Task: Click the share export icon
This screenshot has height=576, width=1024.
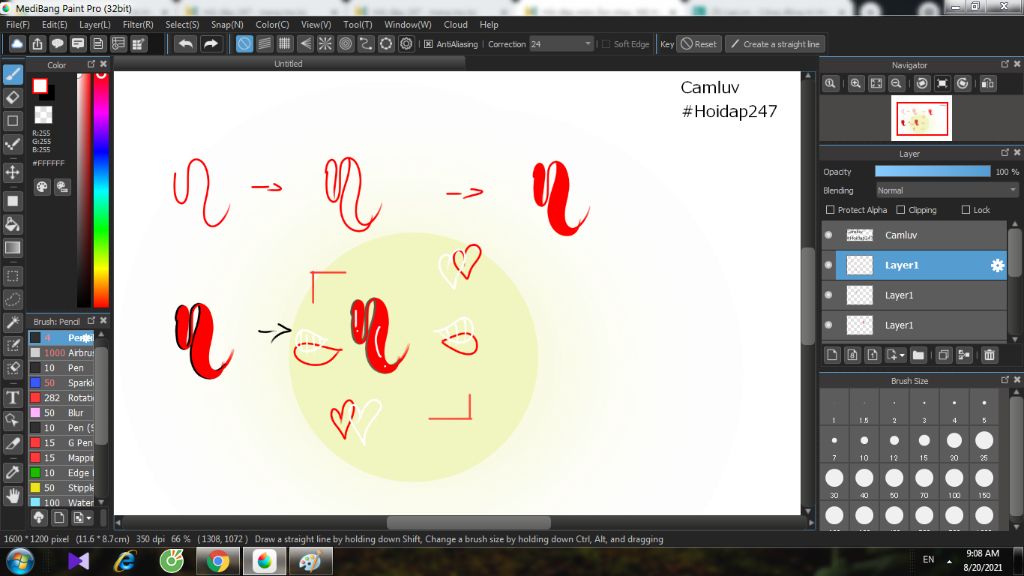Action: coord(37,44)
